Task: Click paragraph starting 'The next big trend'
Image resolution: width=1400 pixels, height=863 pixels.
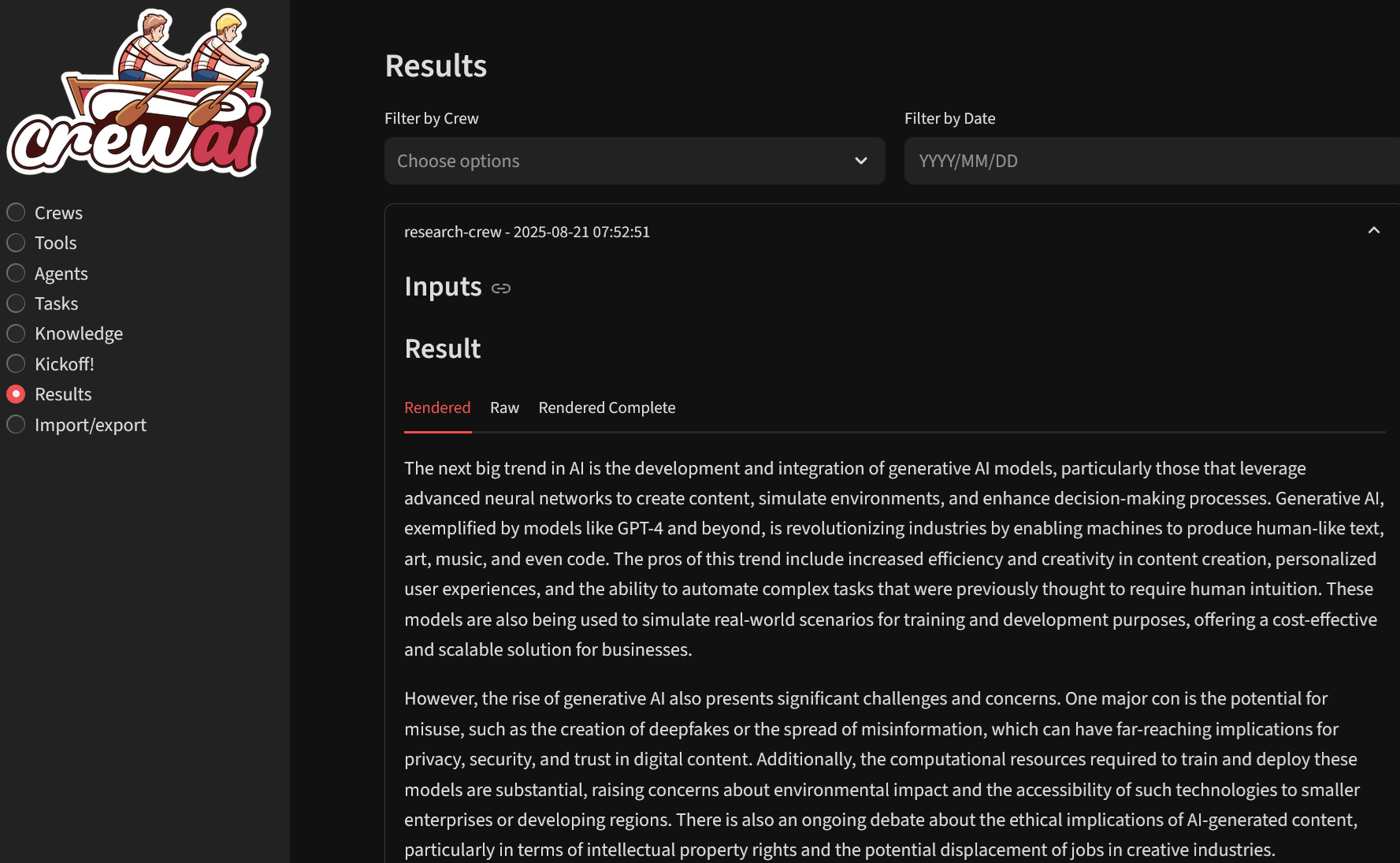Action: (x=894, y=559)
